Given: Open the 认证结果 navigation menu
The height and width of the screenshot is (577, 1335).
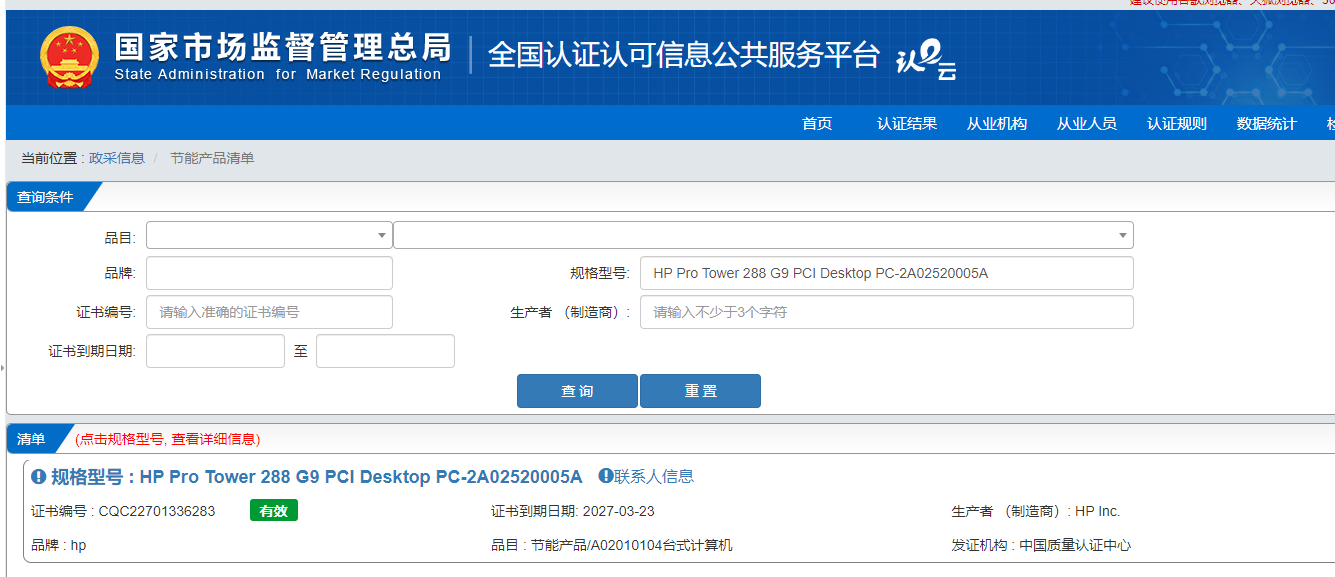Looking at the screenshot, I should pyautogui.click(x=907, y=124).
